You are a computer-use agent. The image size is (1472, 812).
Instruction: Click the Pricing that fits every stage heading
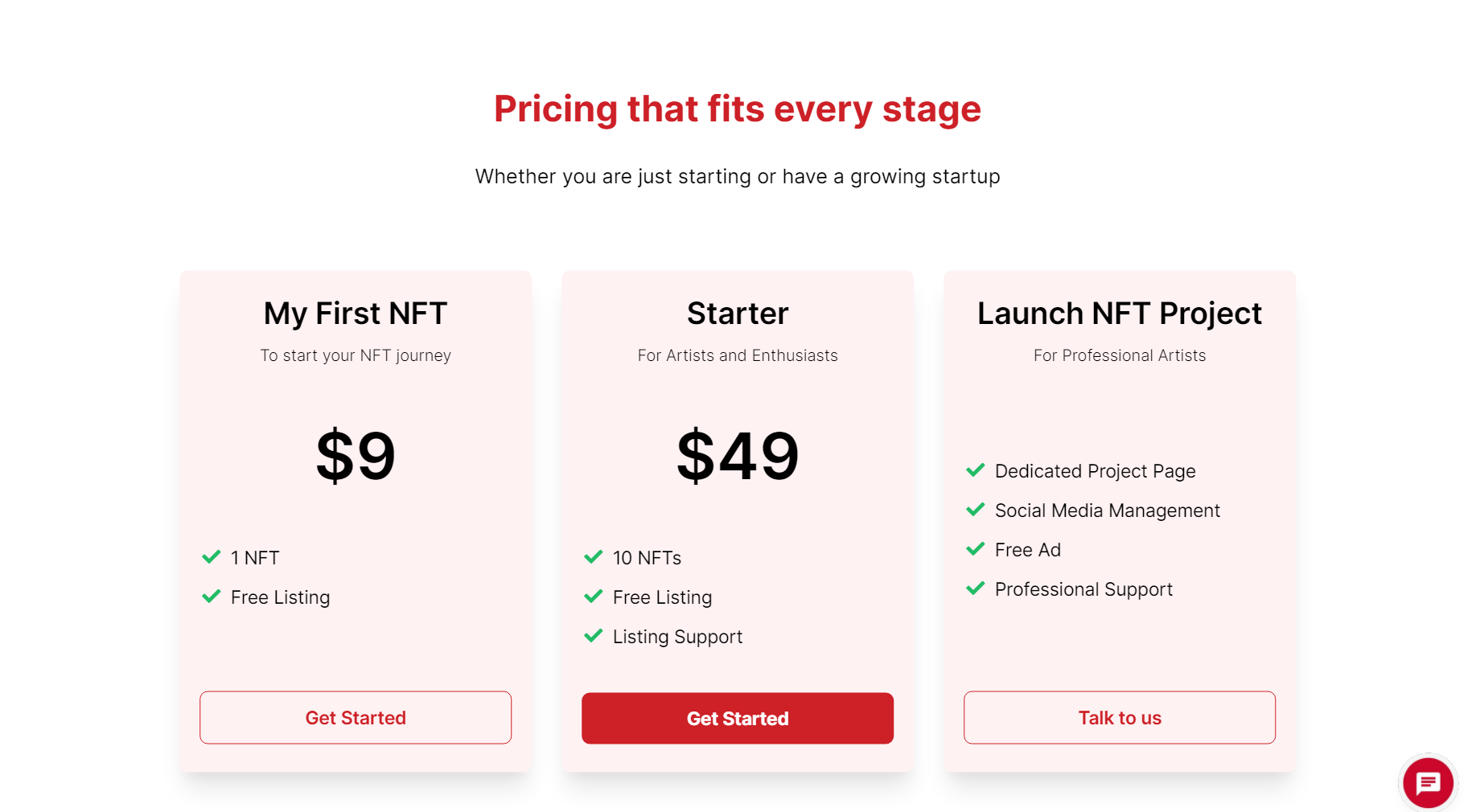738,109
